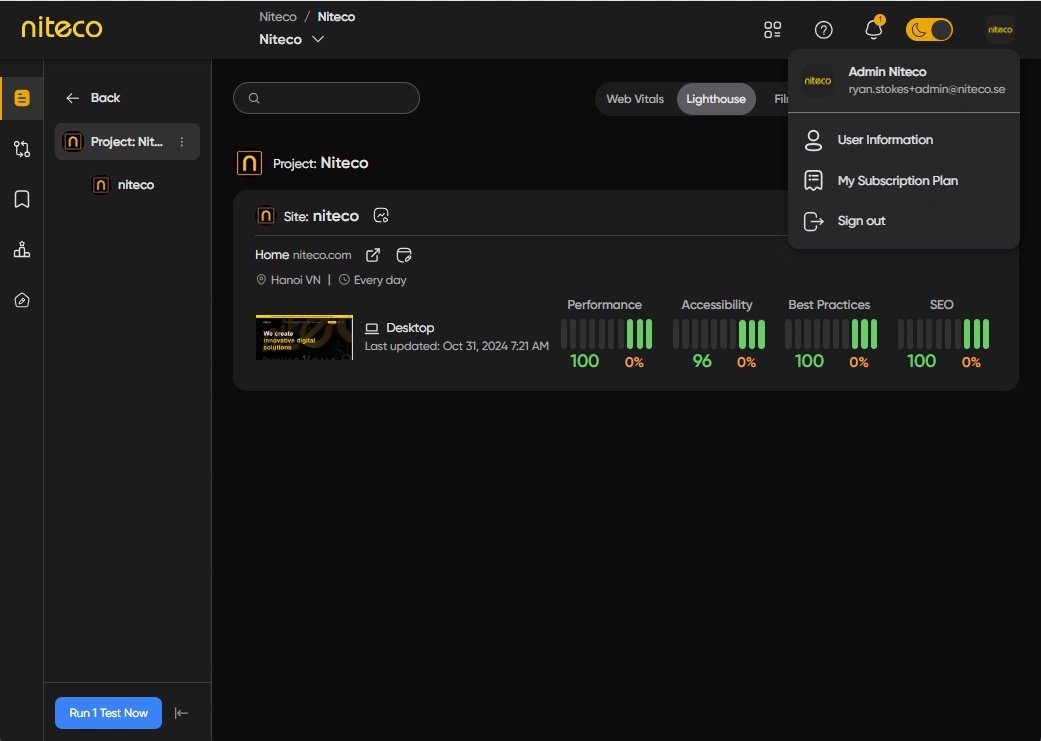Screen dimensions: 1041x741
Task: Open the compare icon in left sidebar
Action: click(x=22, y=149)
